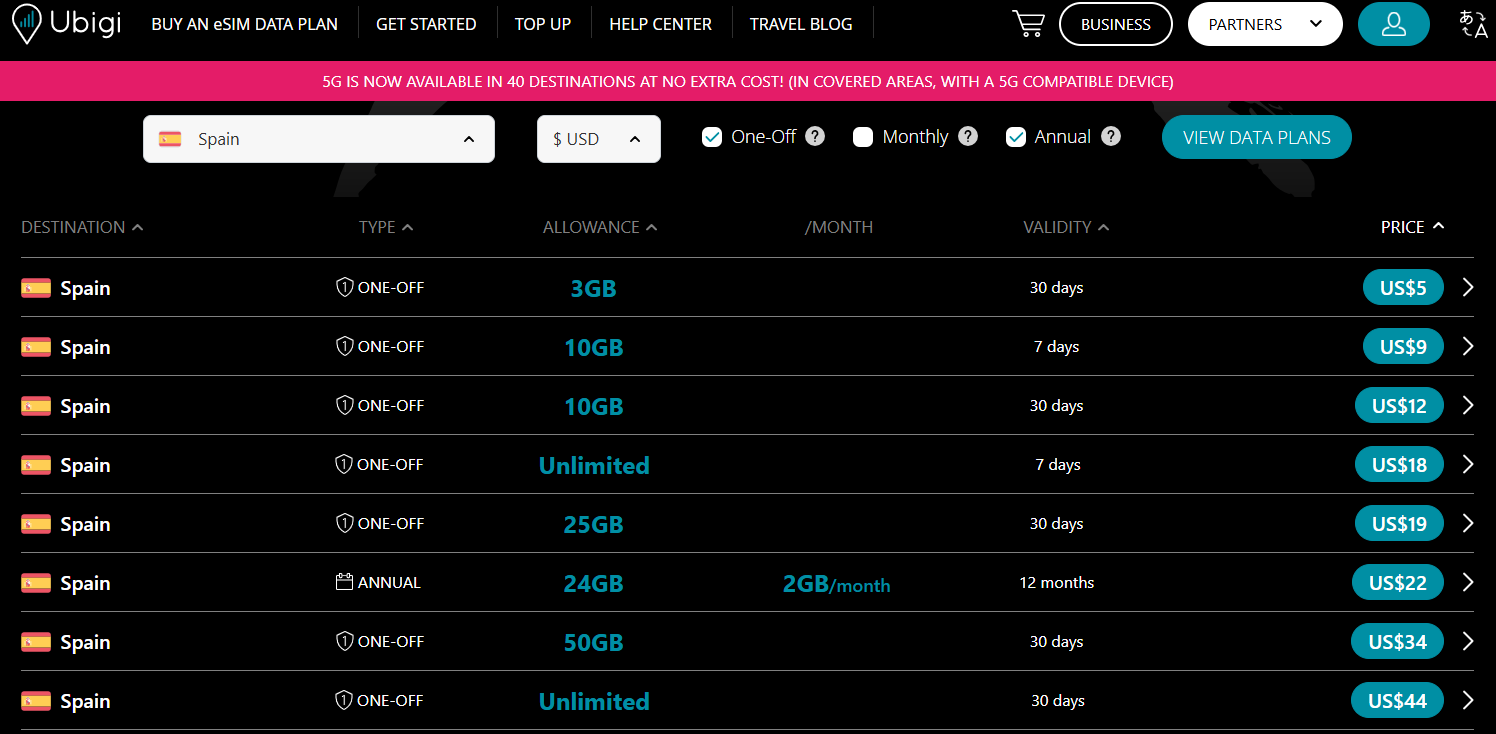The image size is (1496, 734).
Task: Click the ANNUAL type label
Action: coord(389,583)
